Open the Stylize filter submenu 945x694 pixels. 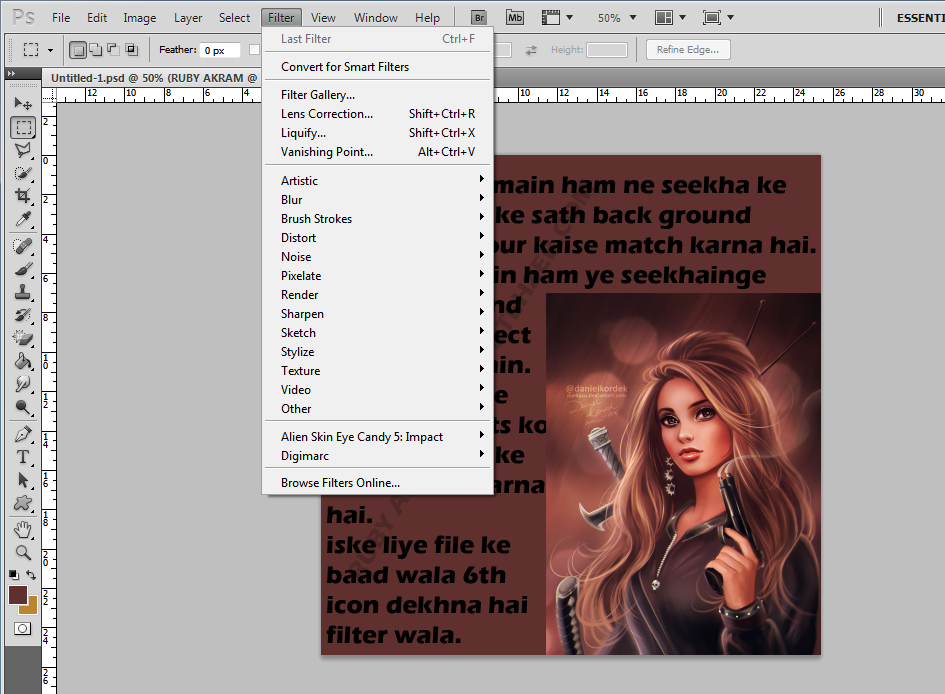coord(378,352)
